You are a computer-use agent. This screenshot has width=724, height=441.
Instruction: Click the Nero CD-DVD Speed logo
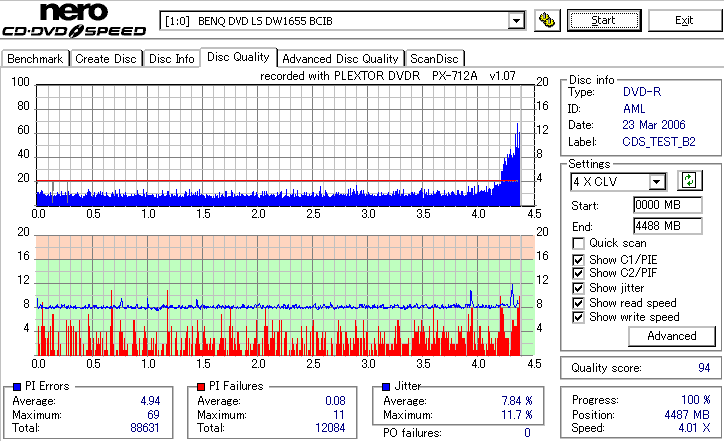(x=74, y=19)
